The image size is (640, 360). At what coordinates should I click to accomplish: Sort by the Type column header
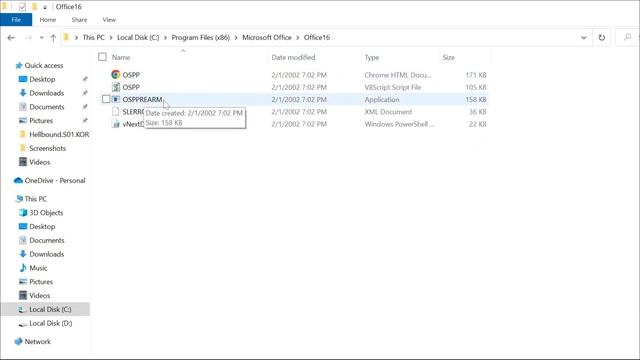371,58
